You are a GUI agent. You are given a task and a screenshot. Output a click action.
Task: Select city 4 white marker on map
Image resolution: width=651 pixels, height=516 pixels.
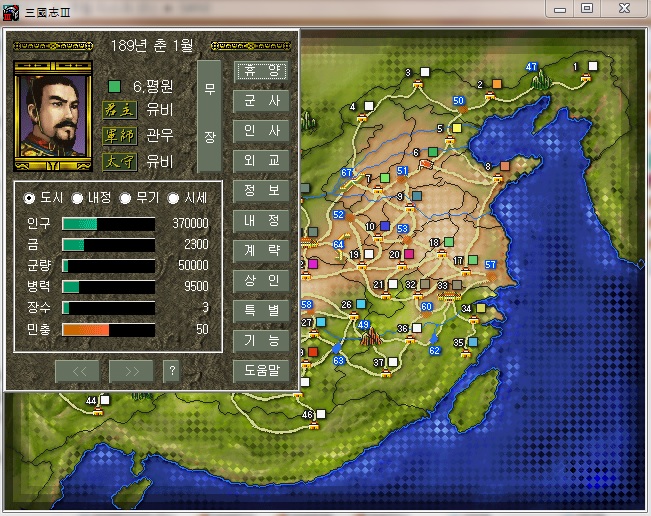[x=369, y=106]
